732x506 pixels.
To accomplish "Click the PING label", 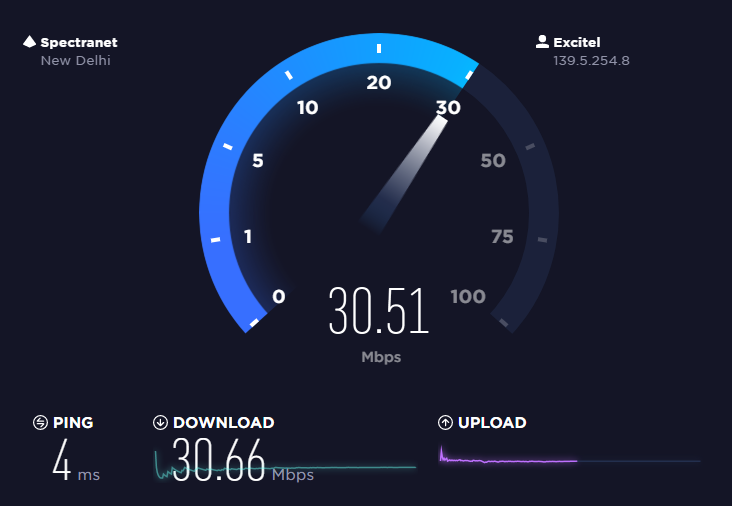I will [73, 422].
